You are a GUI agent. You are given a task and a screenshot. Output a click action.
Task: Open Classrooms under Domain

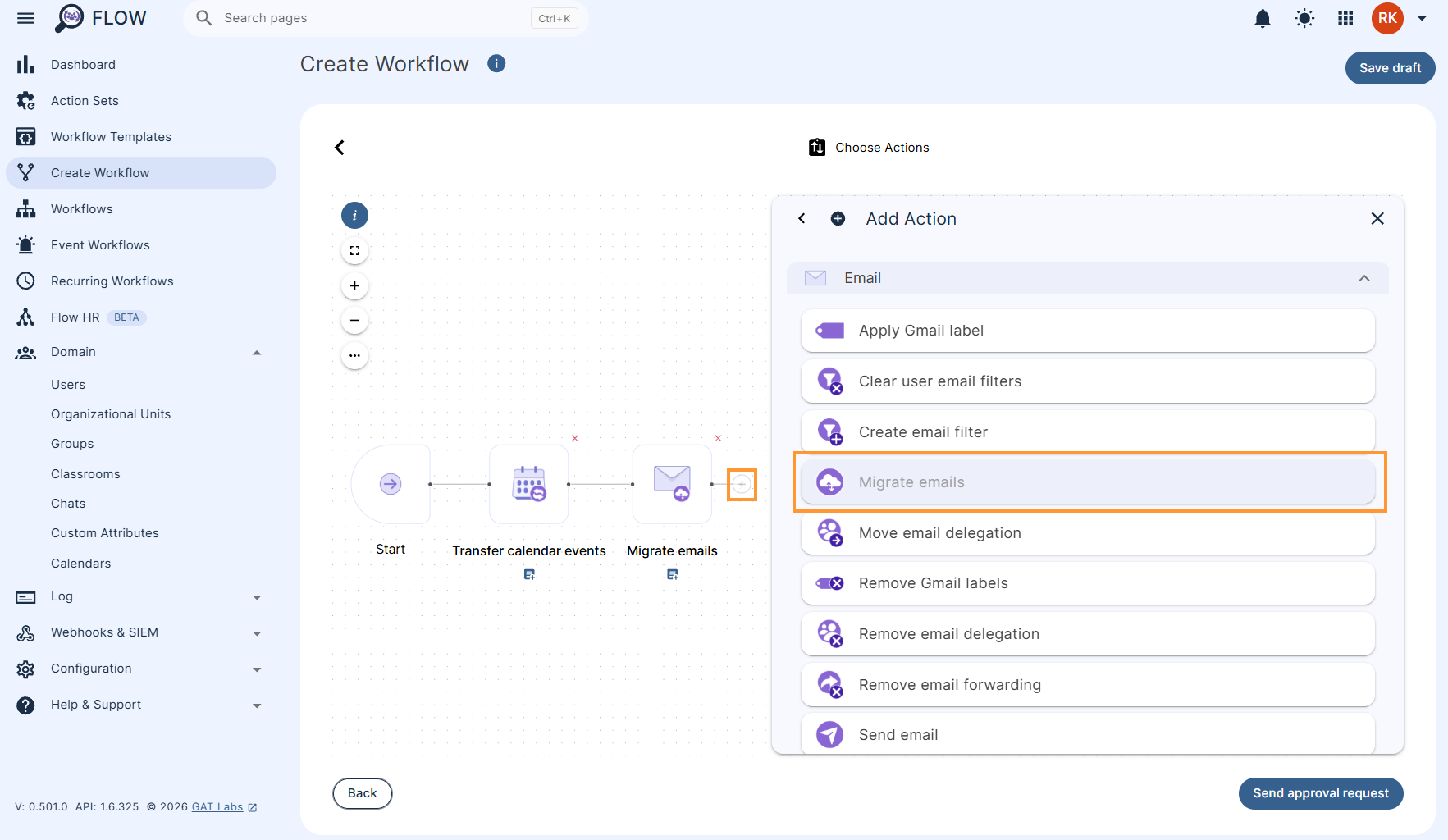click(x=85, y=474)
